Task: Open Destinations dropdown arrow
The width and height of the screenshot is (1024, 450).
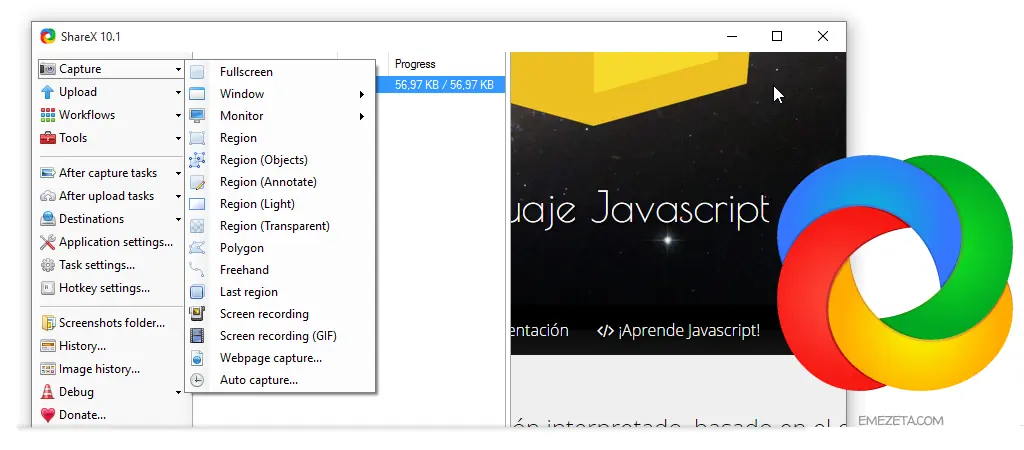Action: [178, 219]
